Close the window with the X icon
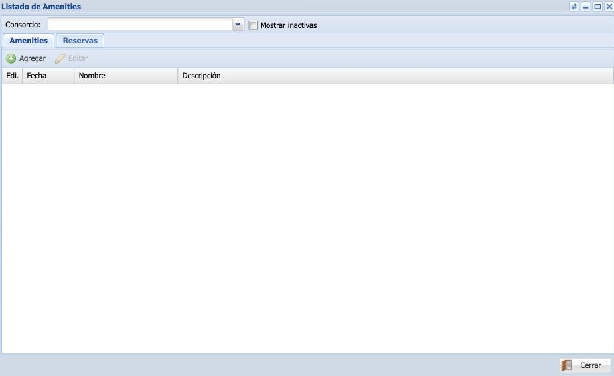 609,7
